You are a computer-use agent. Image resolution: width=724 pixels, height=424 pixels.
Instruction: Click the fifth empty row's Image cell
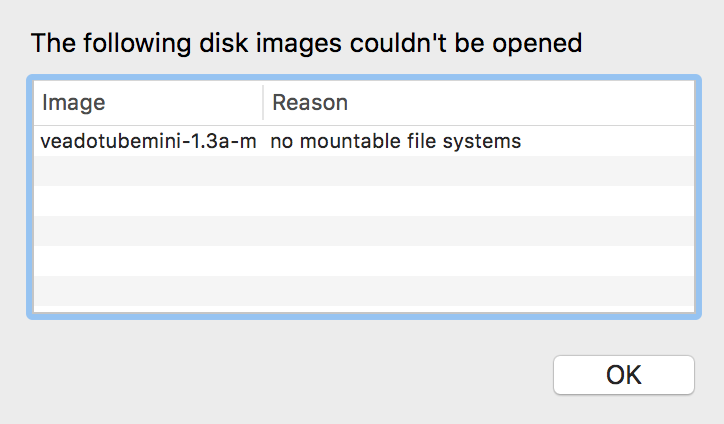(x=149, y=291)
